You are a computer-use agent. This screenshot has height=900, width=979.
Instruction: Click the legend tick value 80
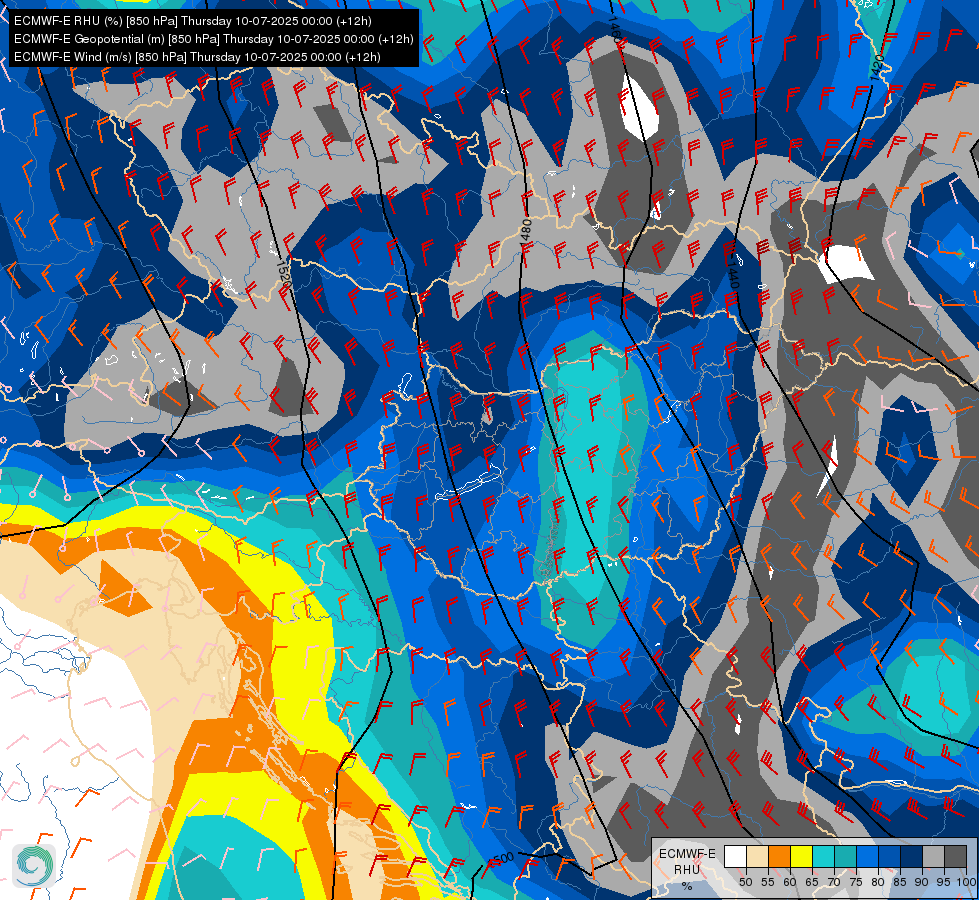(x=878, y=882)
